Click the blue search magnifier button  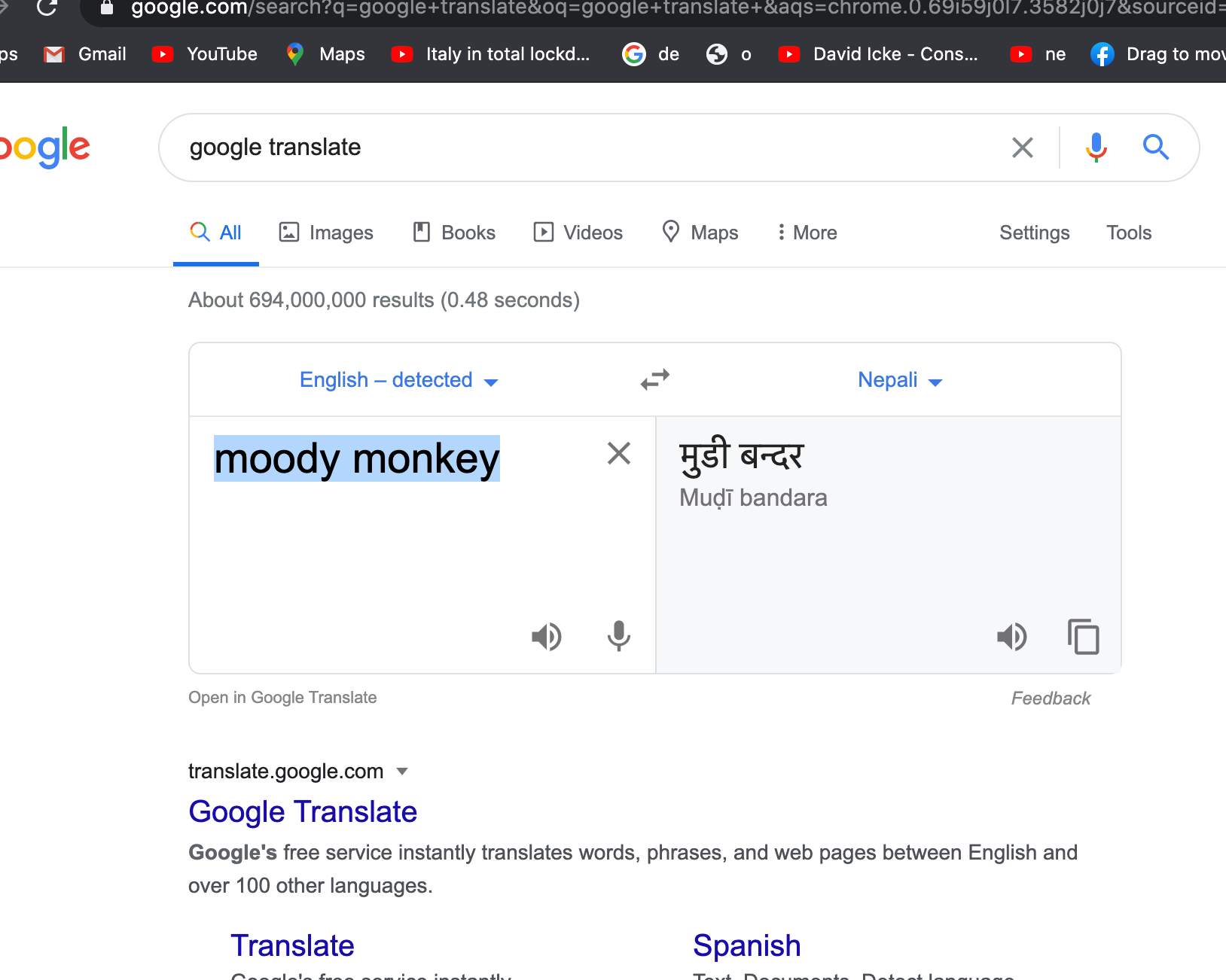click(x=1156, y=148)
